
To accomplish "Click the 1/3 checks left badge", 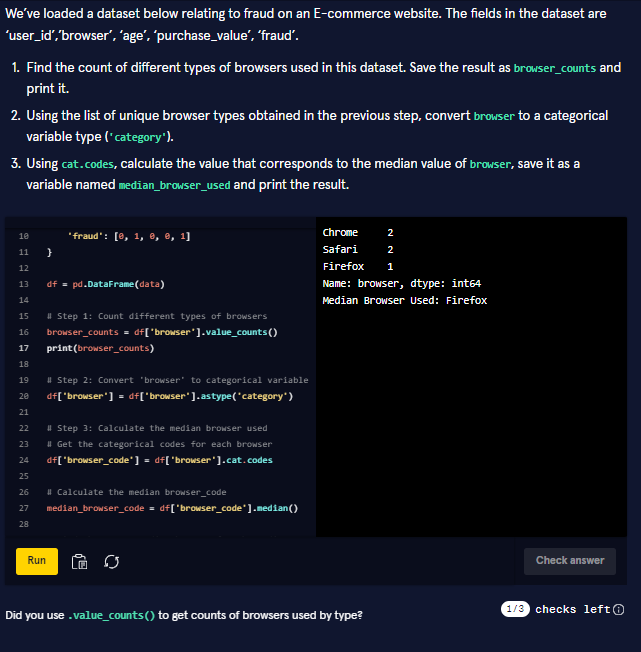I will pyautogui.click(x=515, y=609).
